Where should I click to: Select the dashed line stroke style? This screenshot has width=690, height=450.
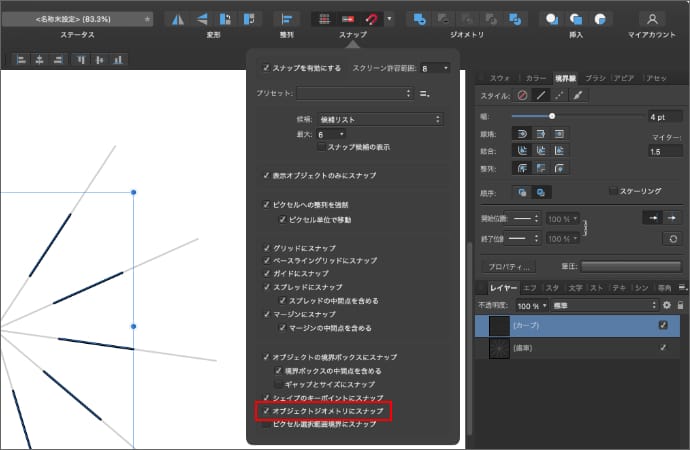[x=559, y=95]
